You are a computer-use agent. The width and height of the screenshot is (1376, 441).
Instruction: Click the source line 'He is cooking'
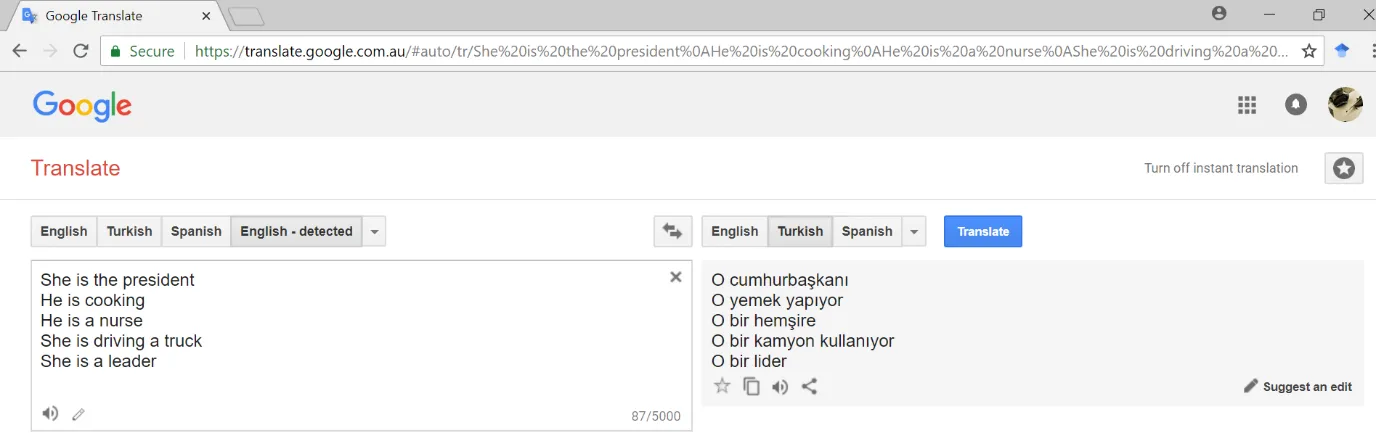[x=93, y=300]
